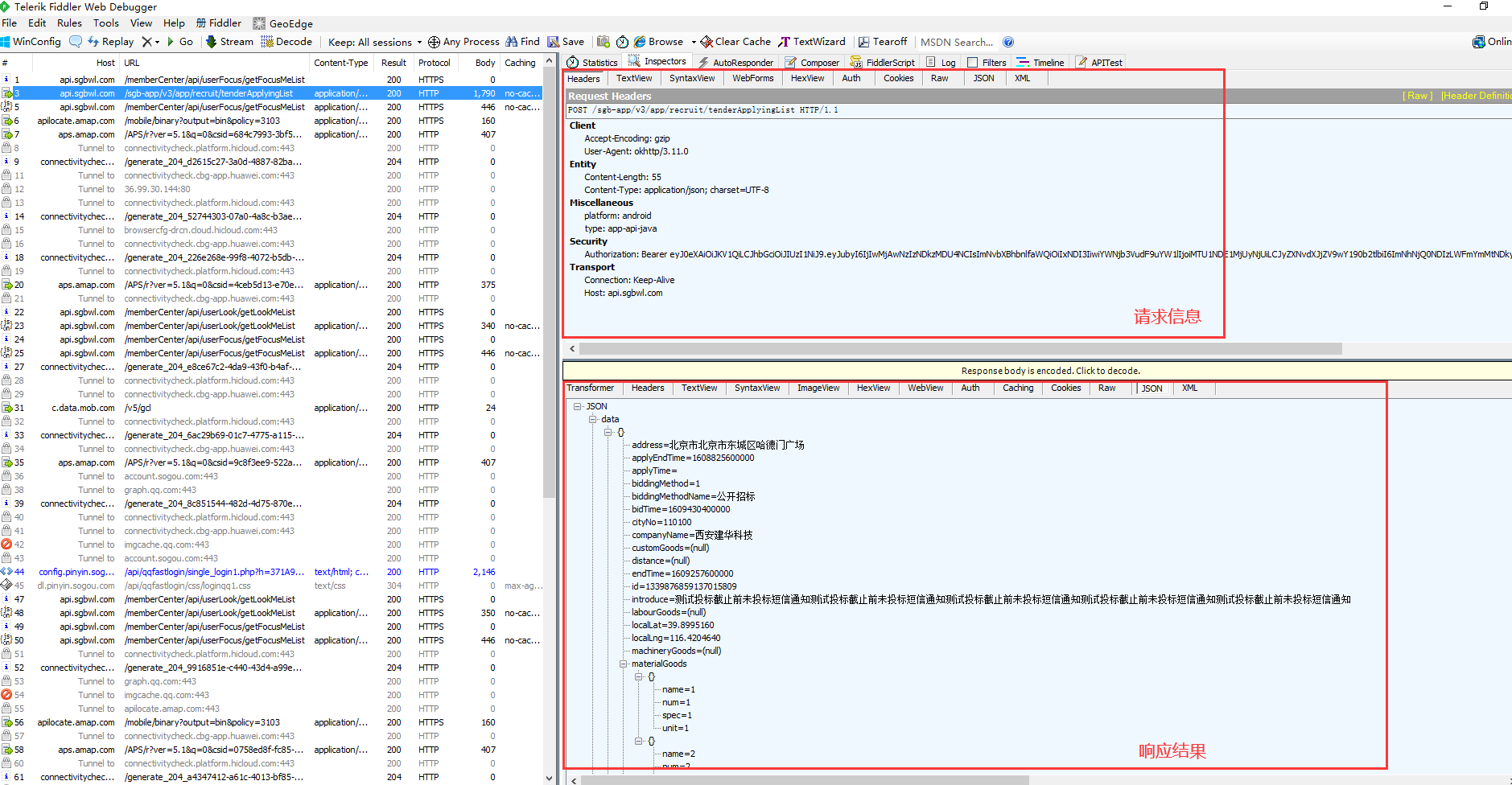The height and width of the screenshot is (785, 1512).
Task: Select session 44 config.pinyin.sogou row
Action: point(272,572)
